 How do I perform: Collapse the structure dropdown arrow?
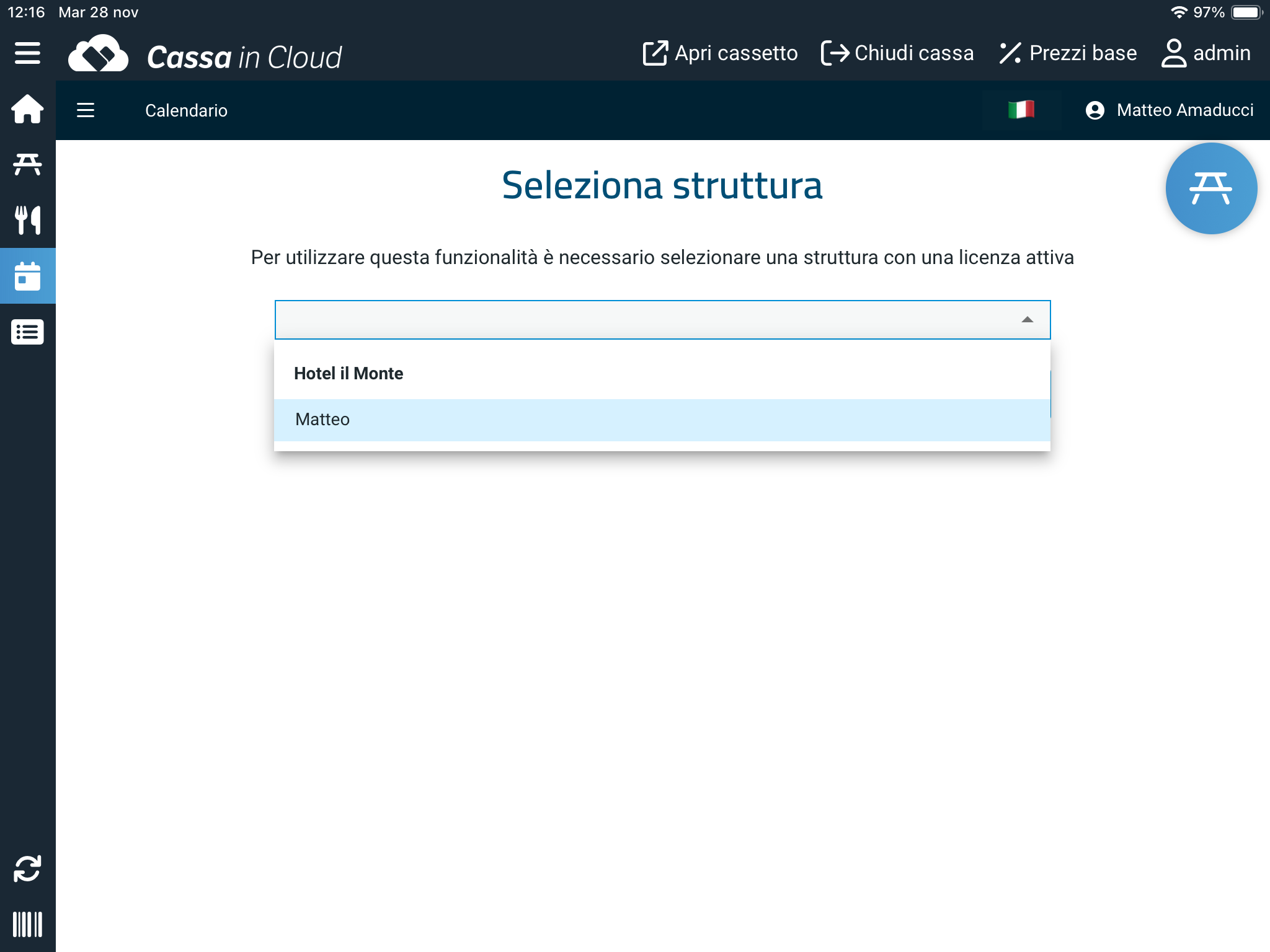pyautogui.click(x=1027, y=320)
